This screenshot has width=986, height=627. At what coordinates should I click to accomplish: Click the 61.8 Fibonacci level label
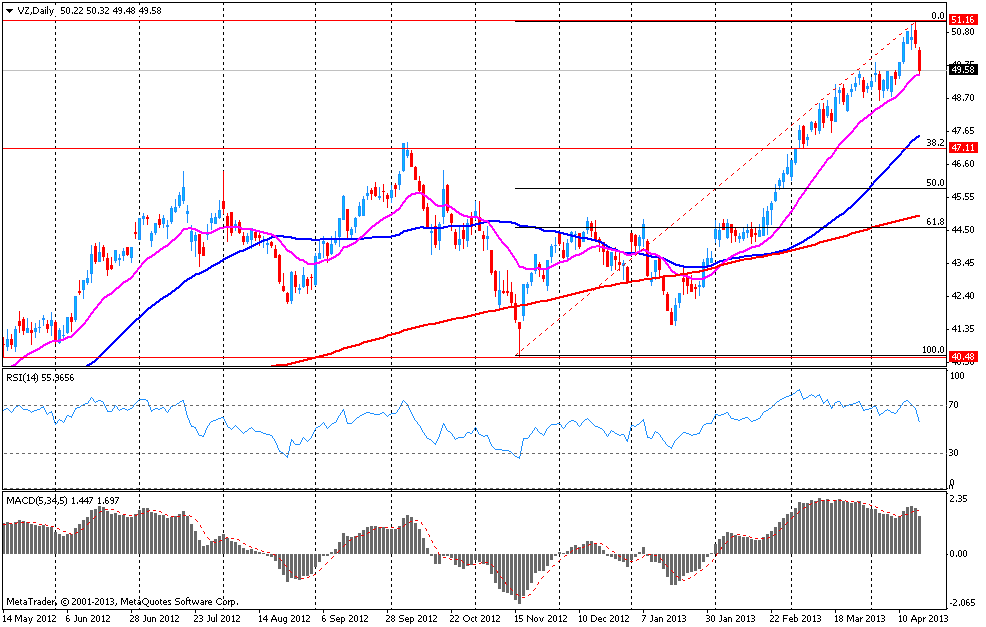(935, 222)
